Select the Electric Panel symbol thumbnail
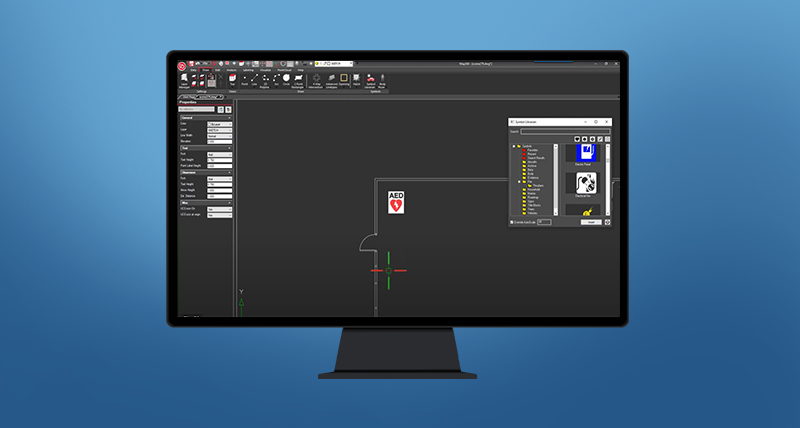This screenshot has width=800, height=428. pyautogui.click(x=585, y=153)
